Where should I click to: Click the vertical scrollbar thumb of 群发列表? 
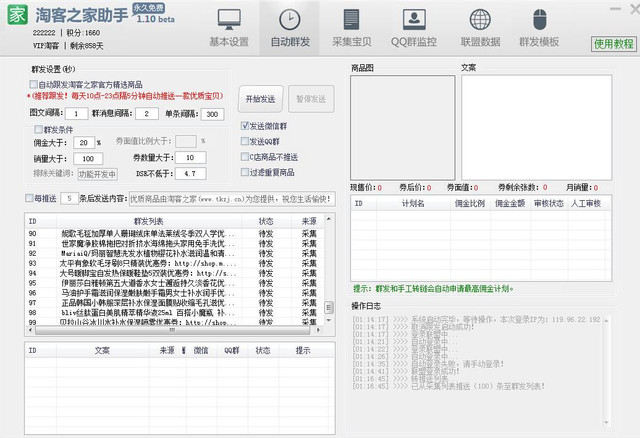click(x=329, y=307)
